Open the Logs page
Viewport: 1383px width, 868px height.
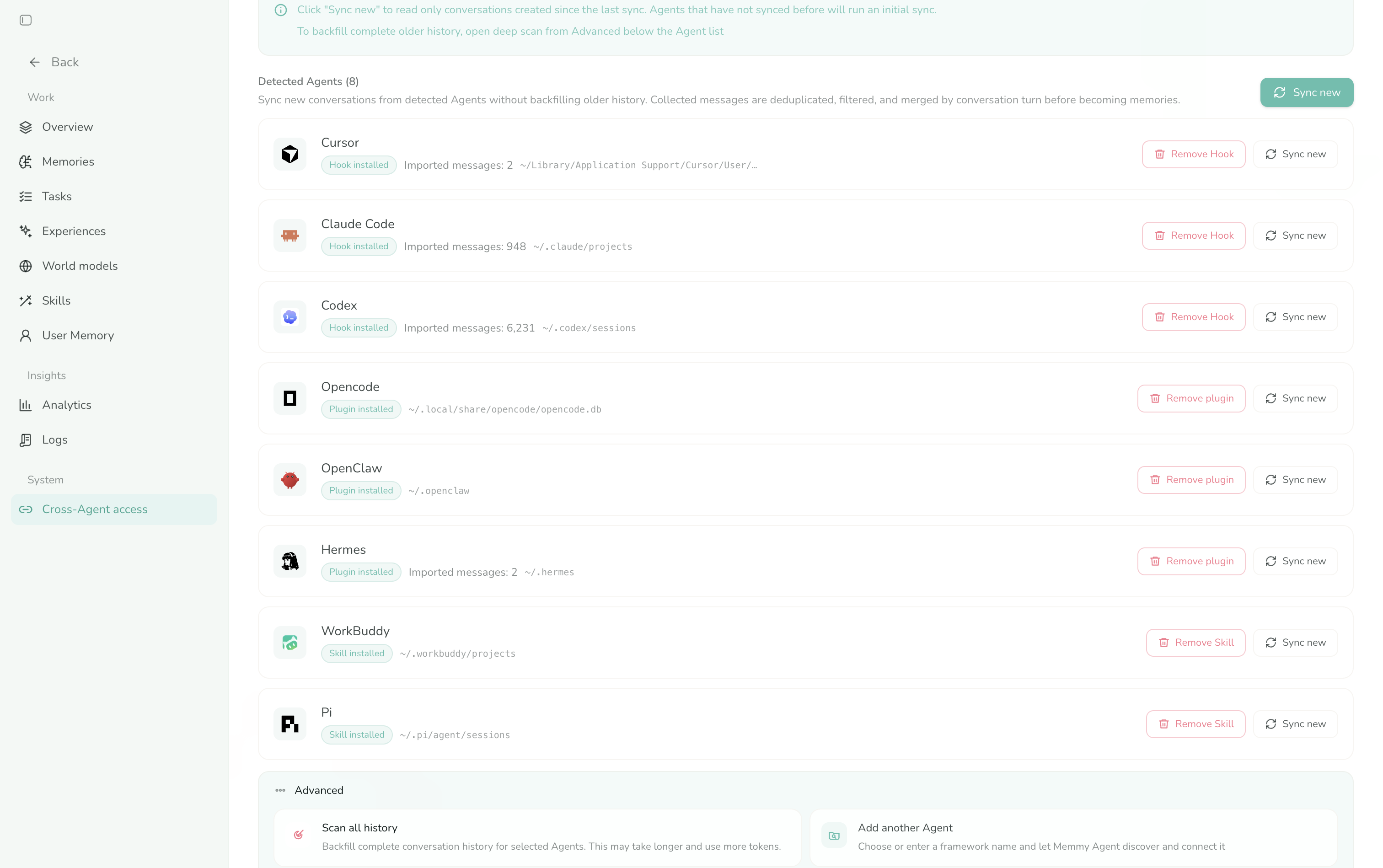[114, 440]
